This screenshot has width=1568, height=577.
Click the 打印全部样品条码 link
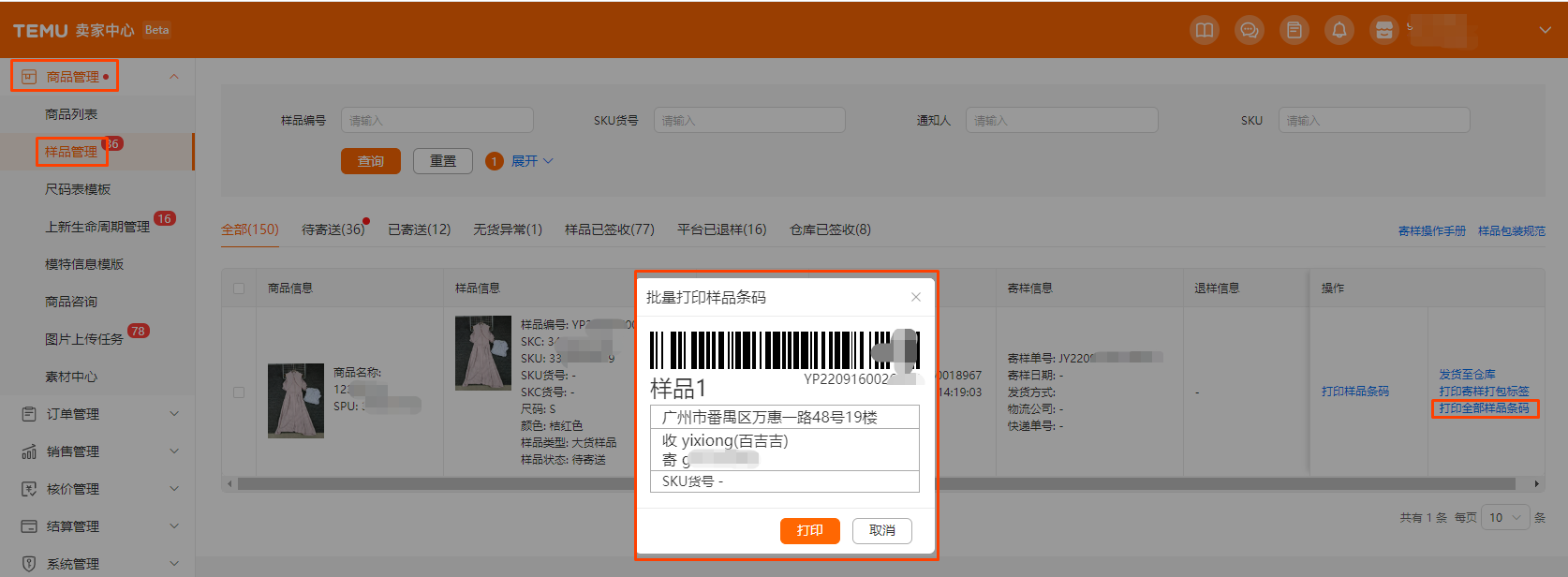(x=1484, y=408)
